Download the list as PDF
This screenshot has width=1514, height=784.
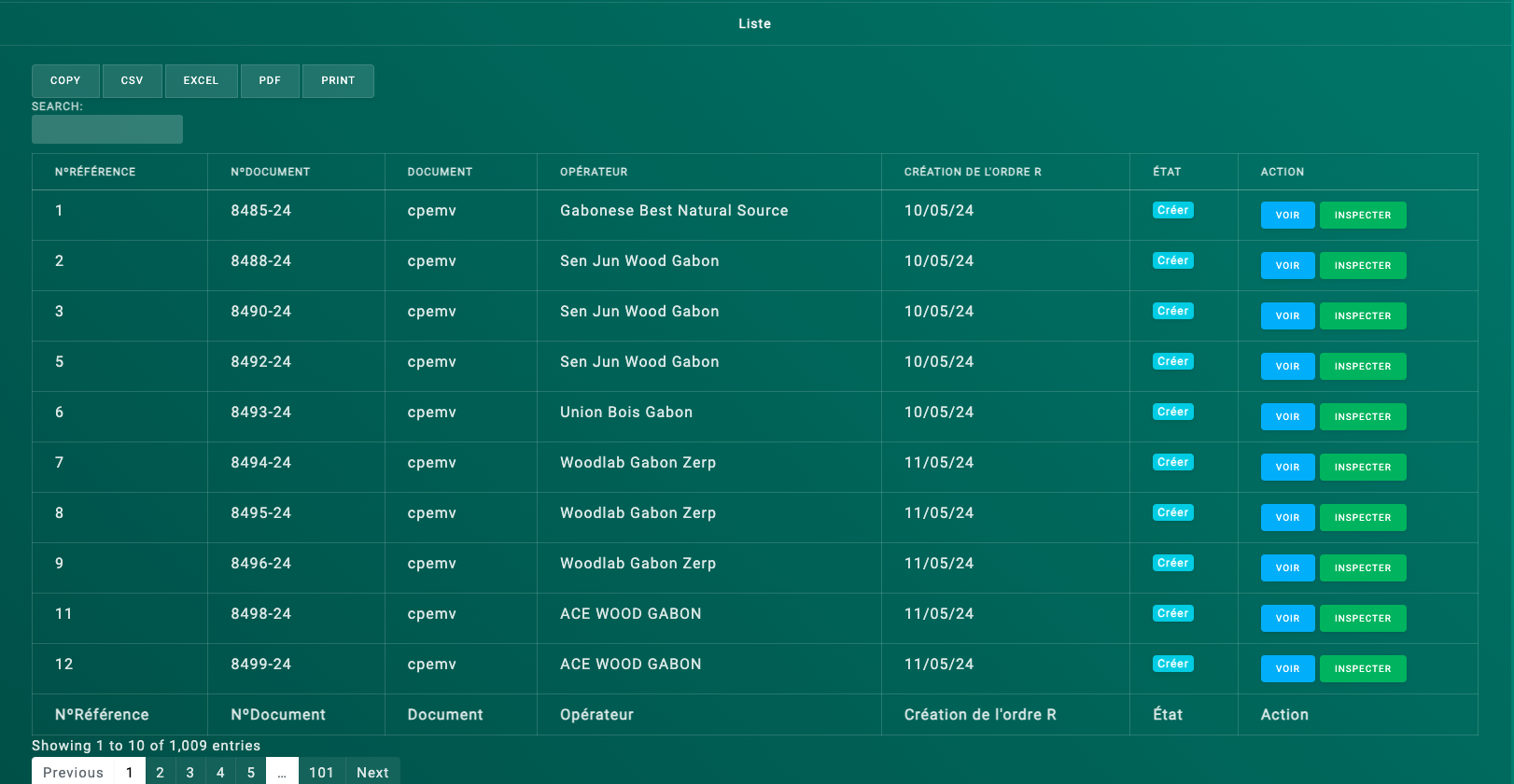(x=270, y=81)
